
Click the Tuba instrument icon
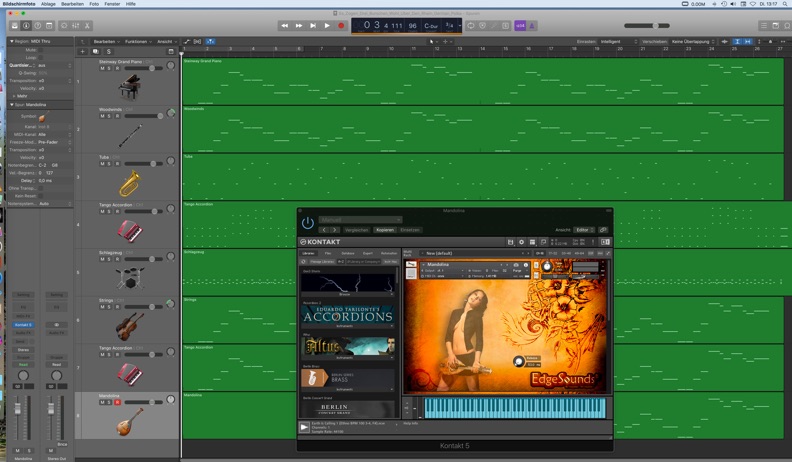click(130, 183)
